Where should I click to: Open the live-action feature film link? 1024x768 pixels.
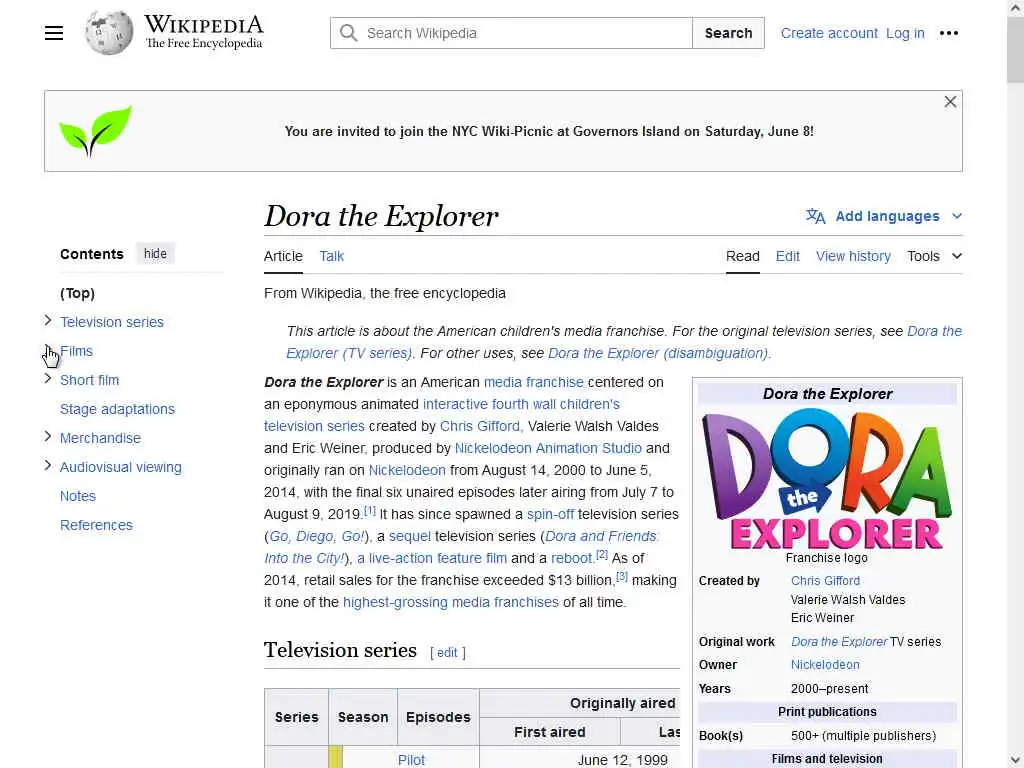[x=432, y=558]
